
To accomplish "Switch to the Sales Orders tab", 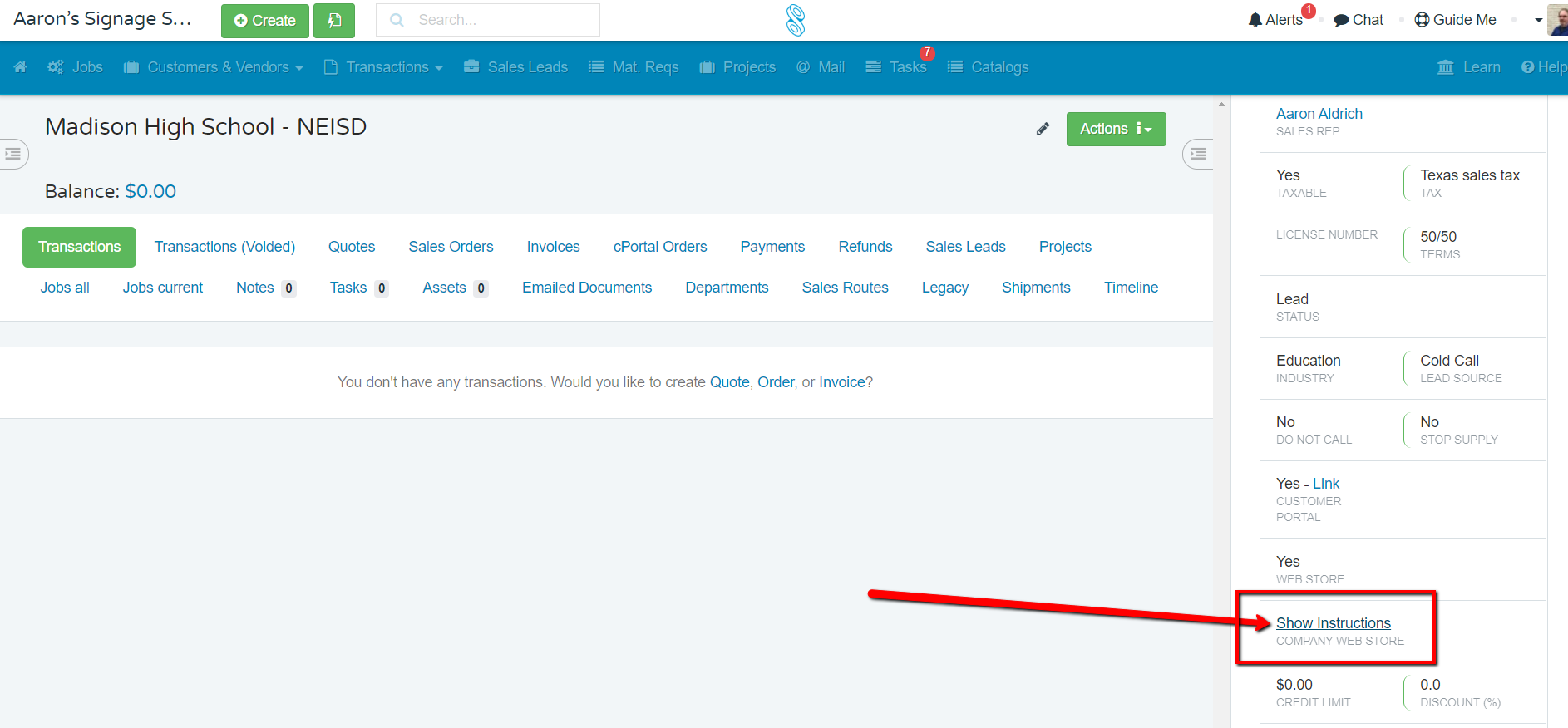I will pos(451,247).
